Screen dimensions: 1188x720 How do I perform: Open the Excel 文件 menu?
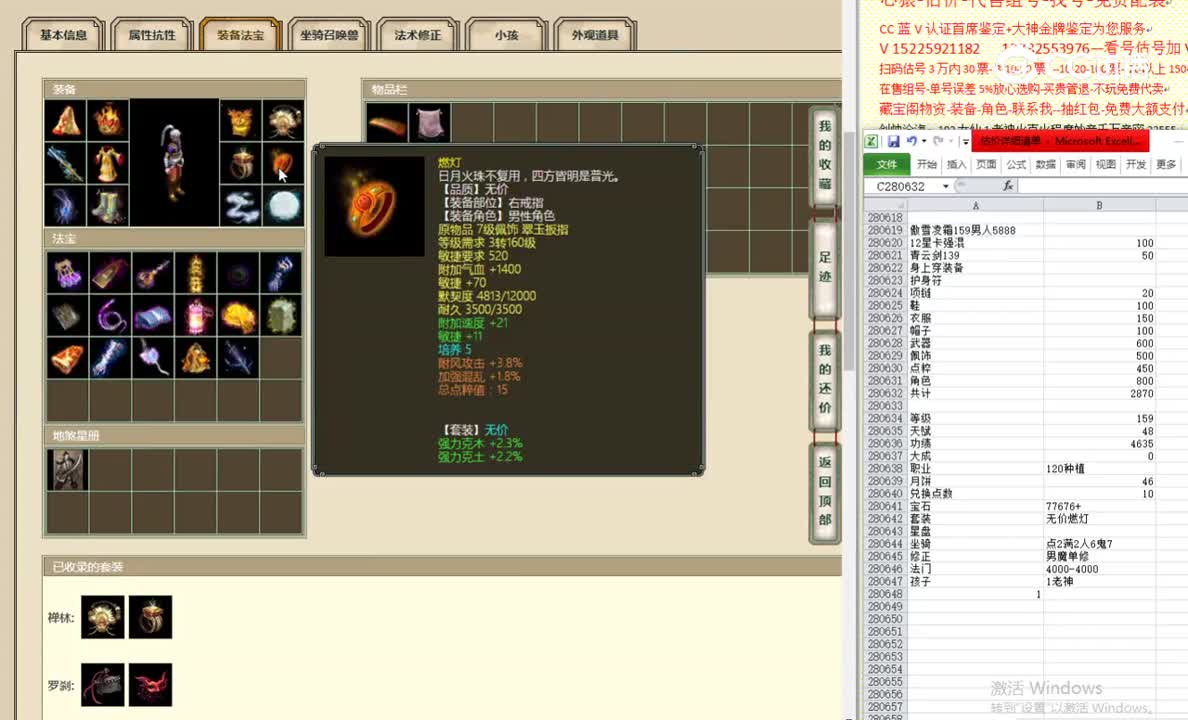point(886,164)
